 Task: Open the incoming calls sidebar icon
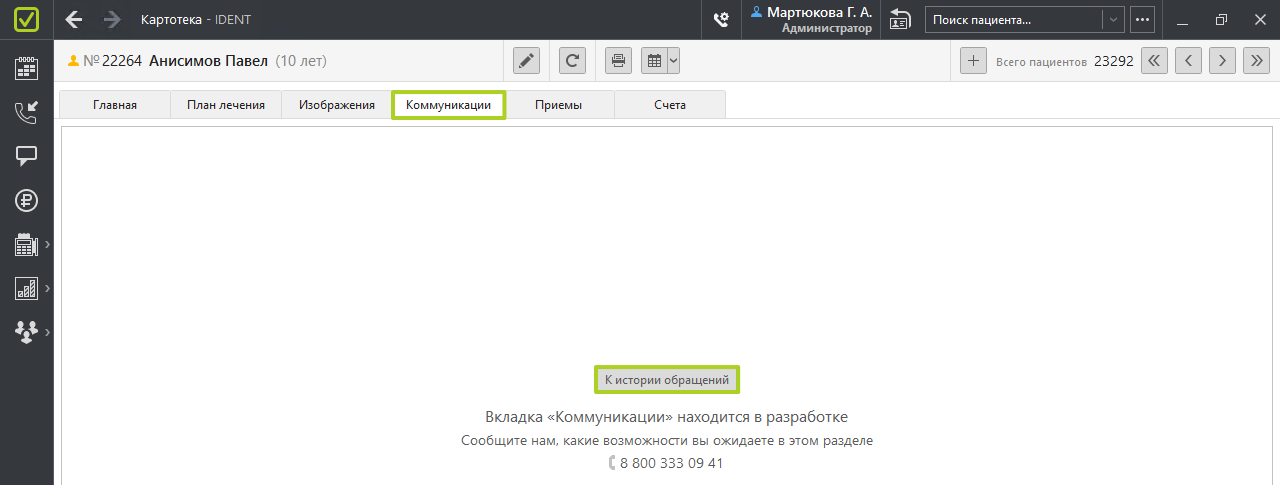(x=26, y=112)
